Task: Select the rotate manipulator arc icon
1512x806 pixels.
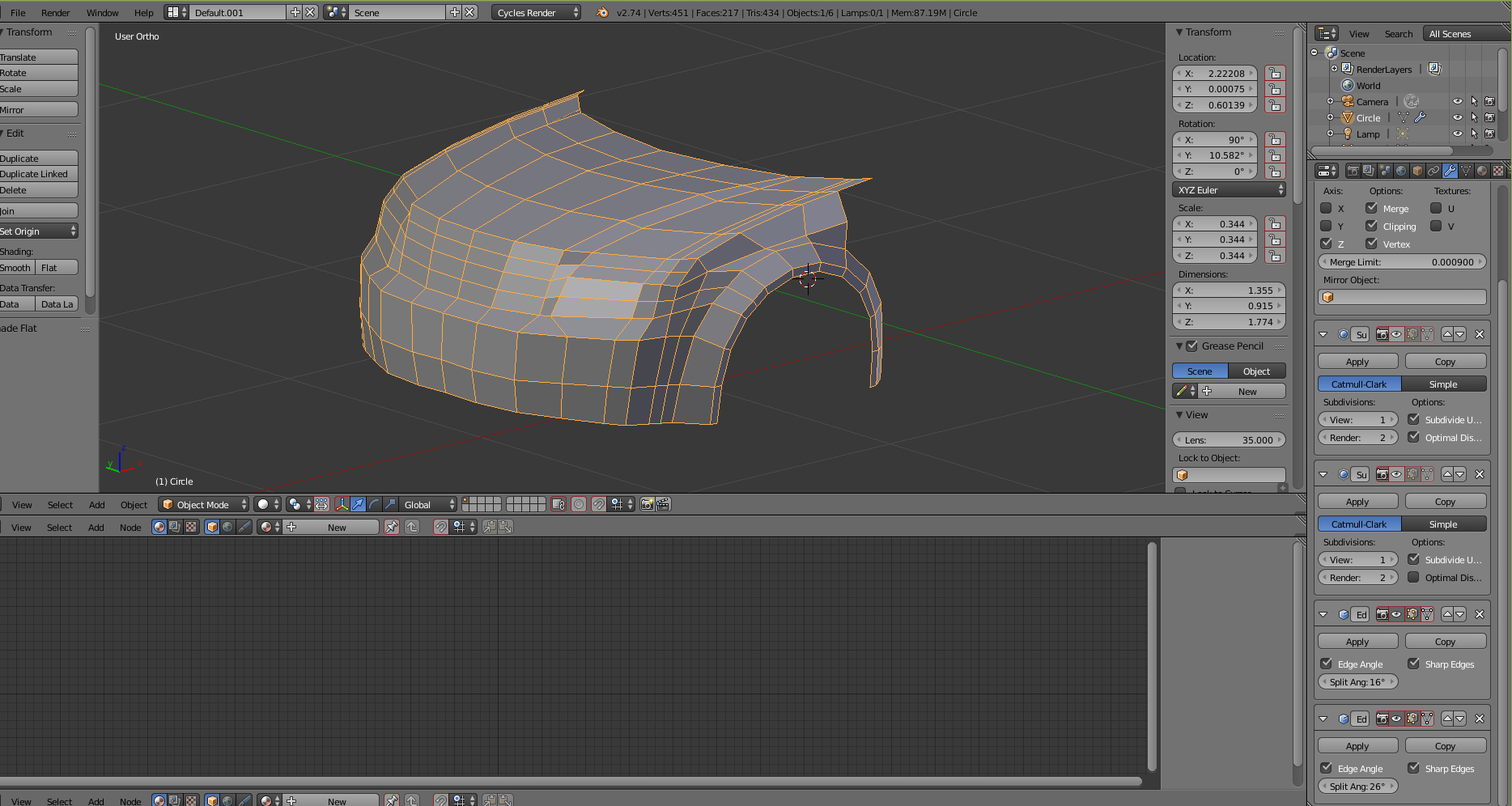Action: pyautogui.click(x=374, y=504)
